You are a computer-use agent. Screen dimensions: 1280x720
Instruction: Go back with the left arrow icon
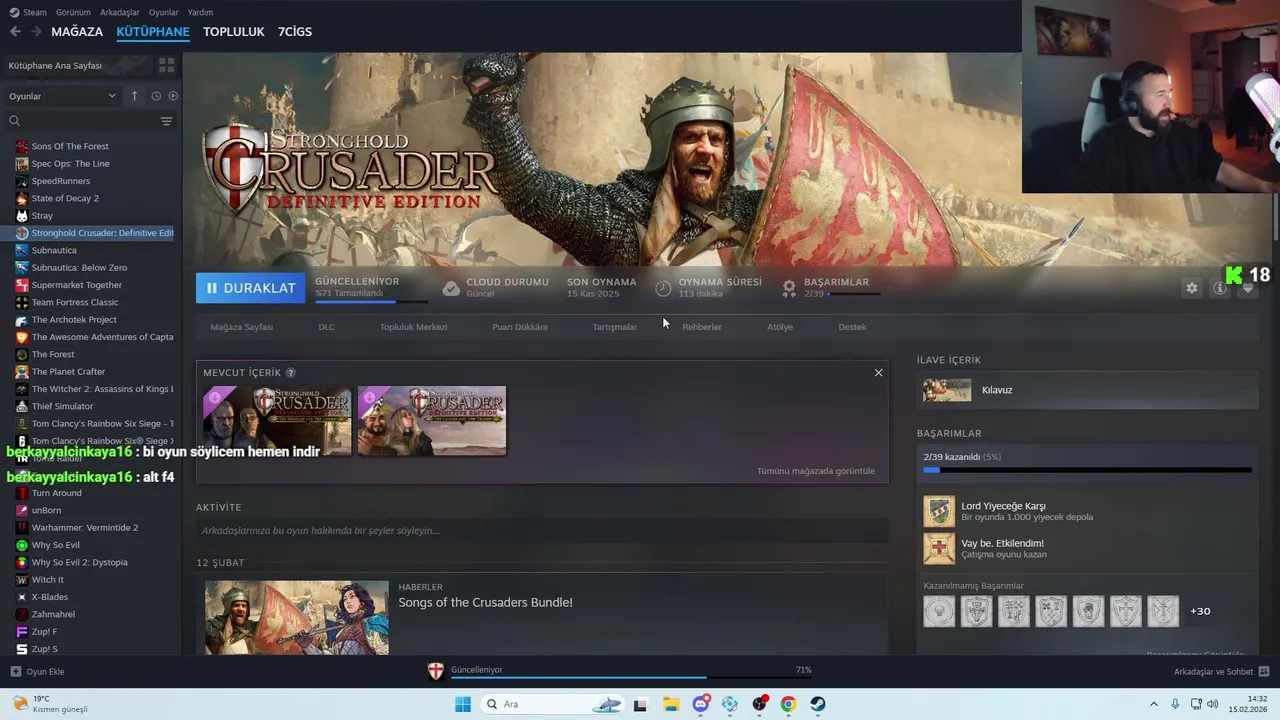click(15, 32)
